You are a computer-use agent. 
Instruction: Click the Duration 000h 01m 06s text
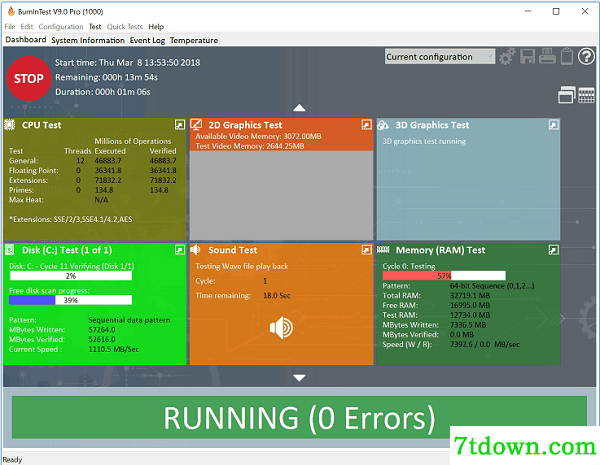click(103, 92)
